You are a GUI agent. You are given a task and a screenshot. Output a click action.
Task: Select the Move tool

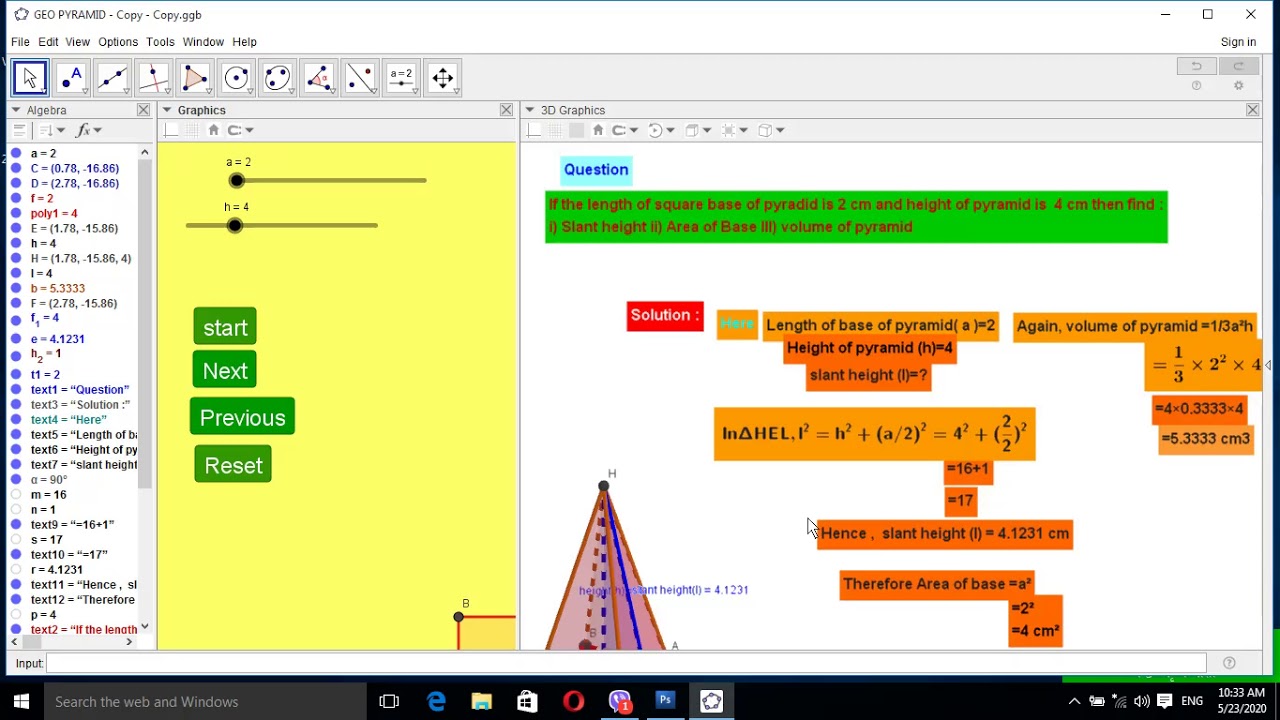[30, 78]
